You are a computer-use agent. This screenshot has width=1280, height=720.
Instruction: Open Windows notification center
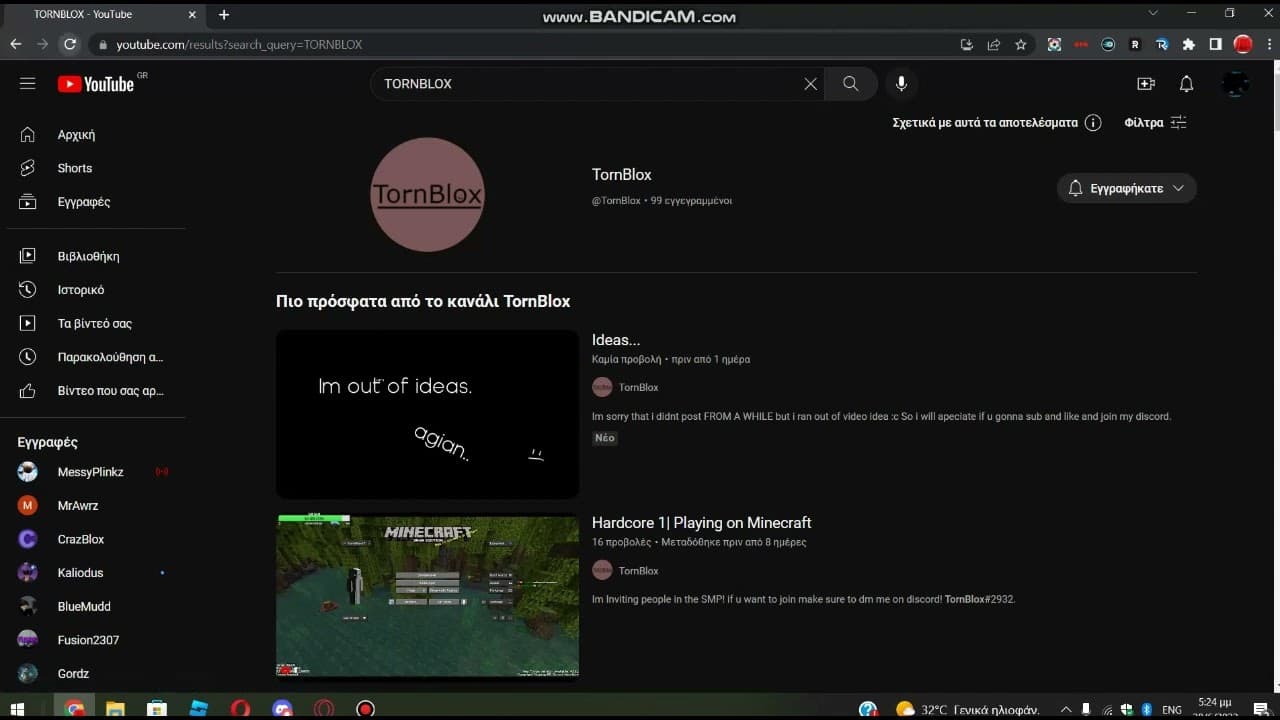[1261, 710]
